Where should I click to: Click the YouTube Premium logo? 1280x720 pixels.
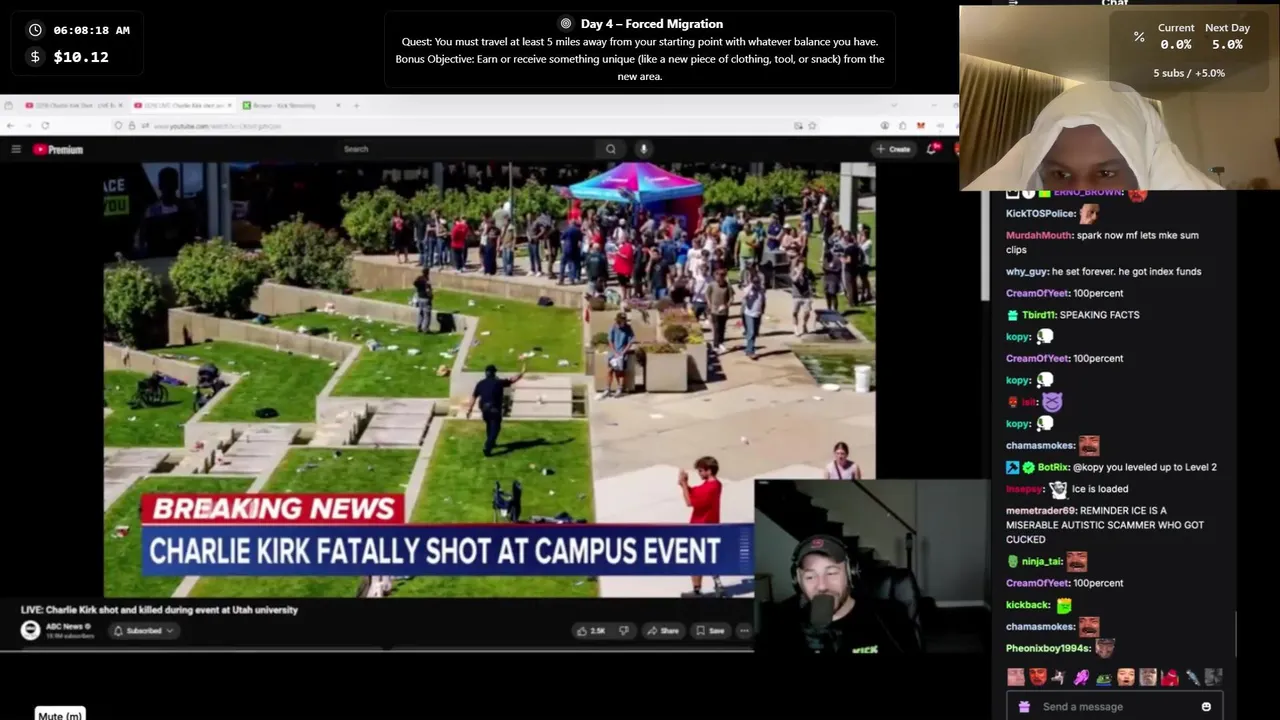click(x=58, y=149)
